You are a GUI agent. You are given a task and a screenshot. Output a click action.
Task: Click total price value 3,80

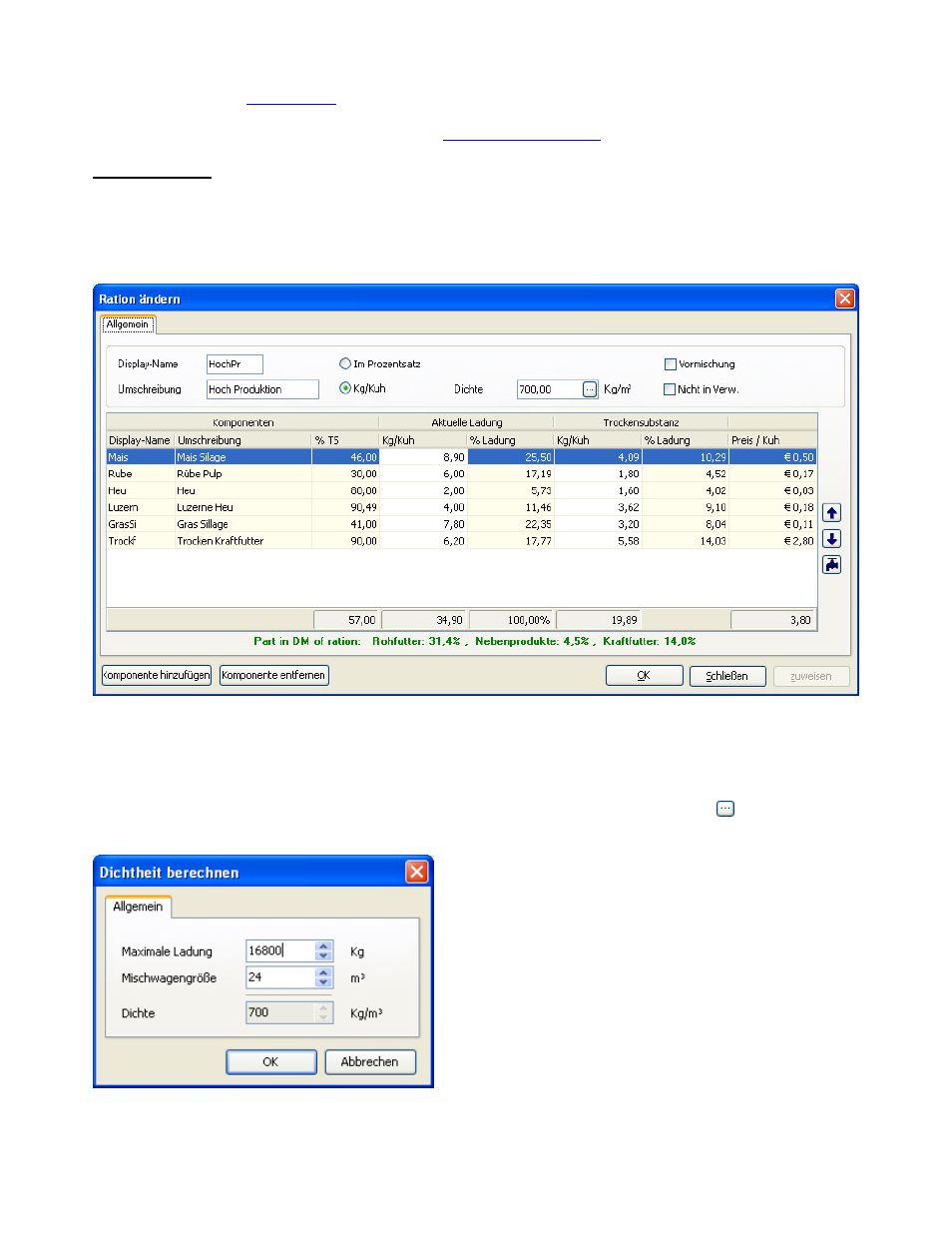(772, 620)
